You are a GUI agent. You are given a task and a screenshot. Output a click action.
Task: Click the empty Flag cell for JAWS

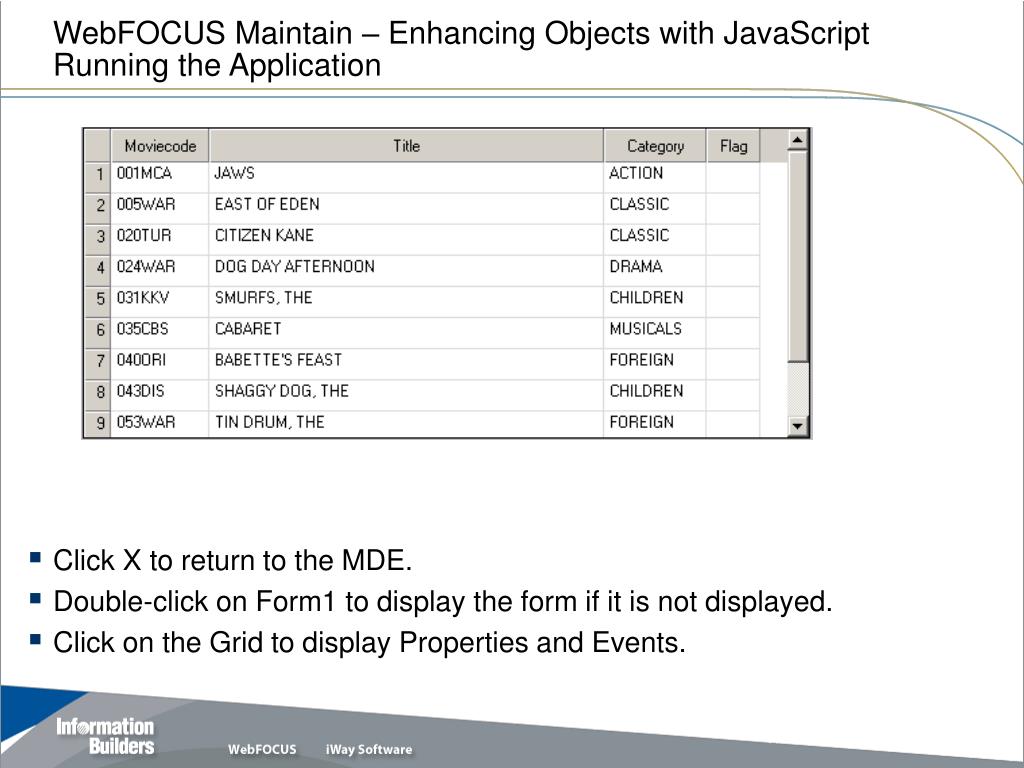click(x=733, y=177)
